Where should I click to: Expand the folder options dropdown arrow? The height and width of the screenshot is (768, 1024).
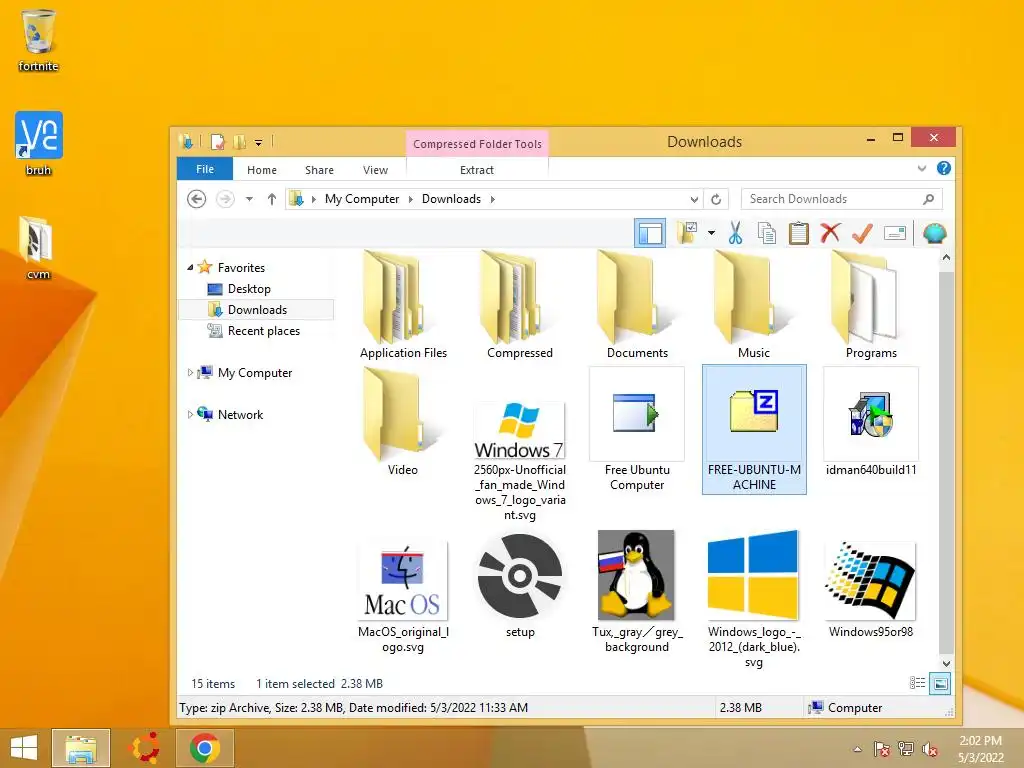click(711, 233)
